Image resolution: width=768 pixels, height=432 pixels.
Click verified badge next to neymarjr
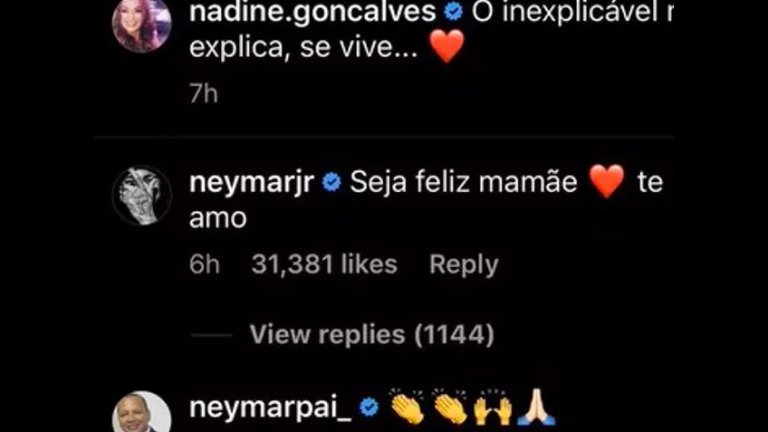click(x=332, y=182)
